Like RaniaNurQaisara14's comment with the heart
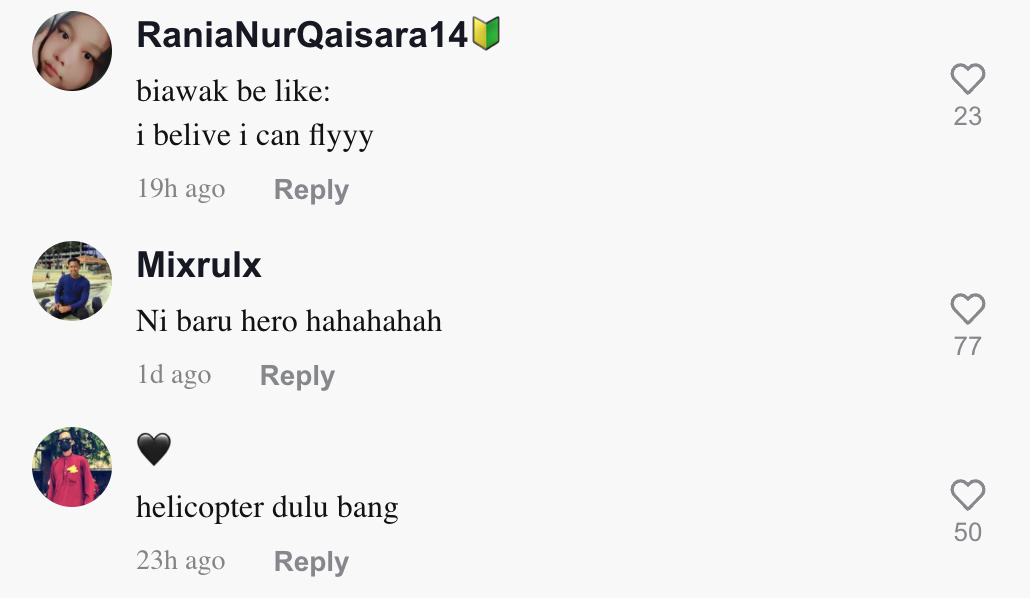The width and height of the screenshot is (1030, 598). click(x=967, y=80)
